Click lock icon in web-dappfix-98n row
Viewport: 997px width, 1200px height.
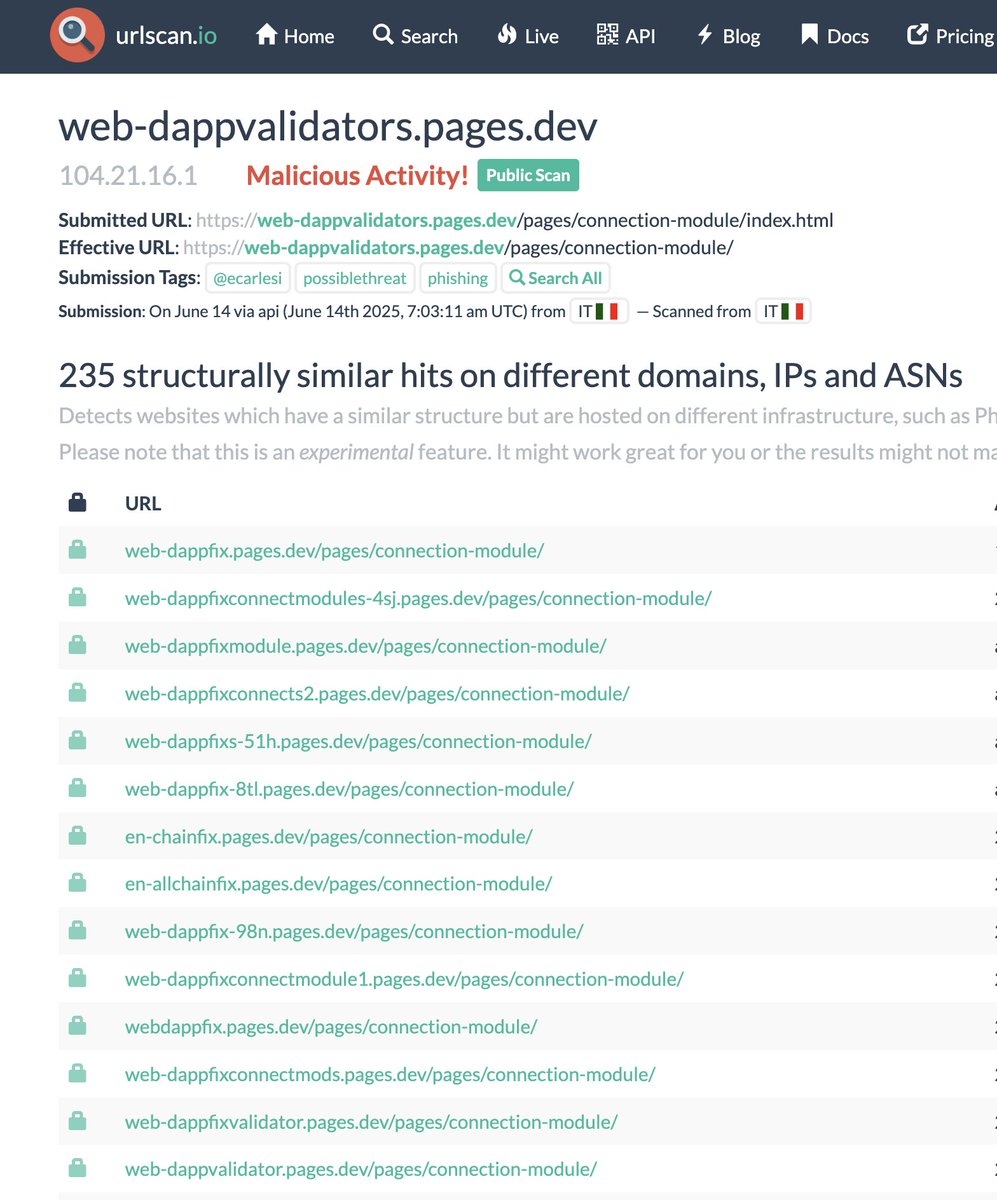coord(77,930)
